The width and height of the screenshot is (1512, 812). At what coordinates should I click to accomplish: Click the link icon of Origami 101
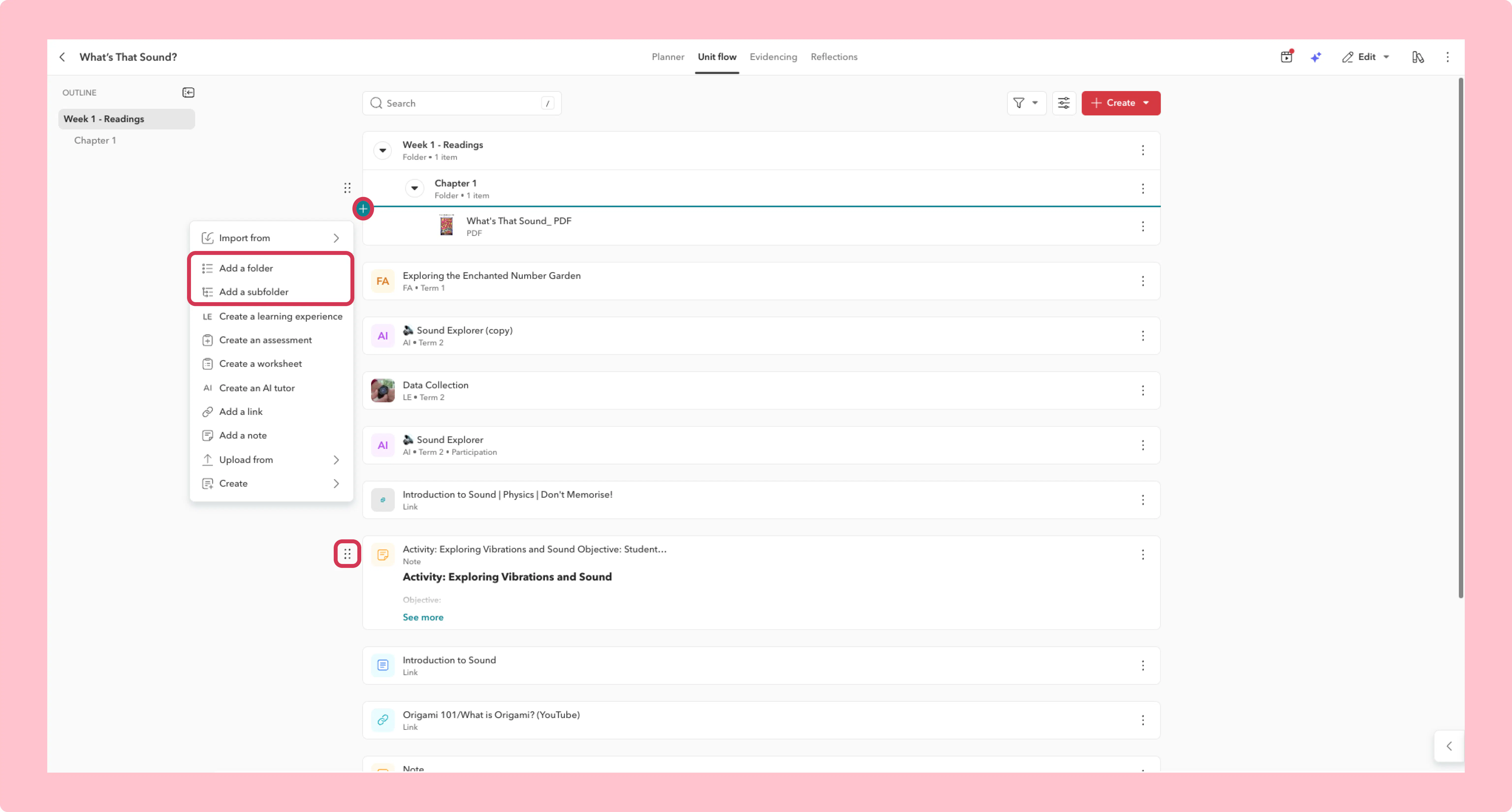click(383, 720)
